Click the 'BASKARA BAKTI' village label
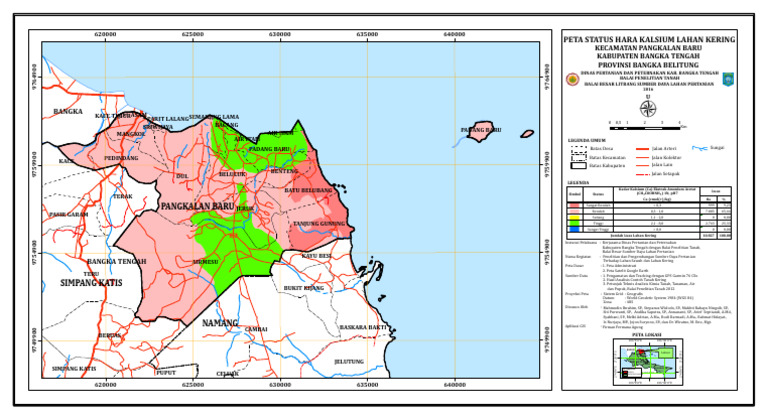 pyautogui.click(x=363, y=327)
